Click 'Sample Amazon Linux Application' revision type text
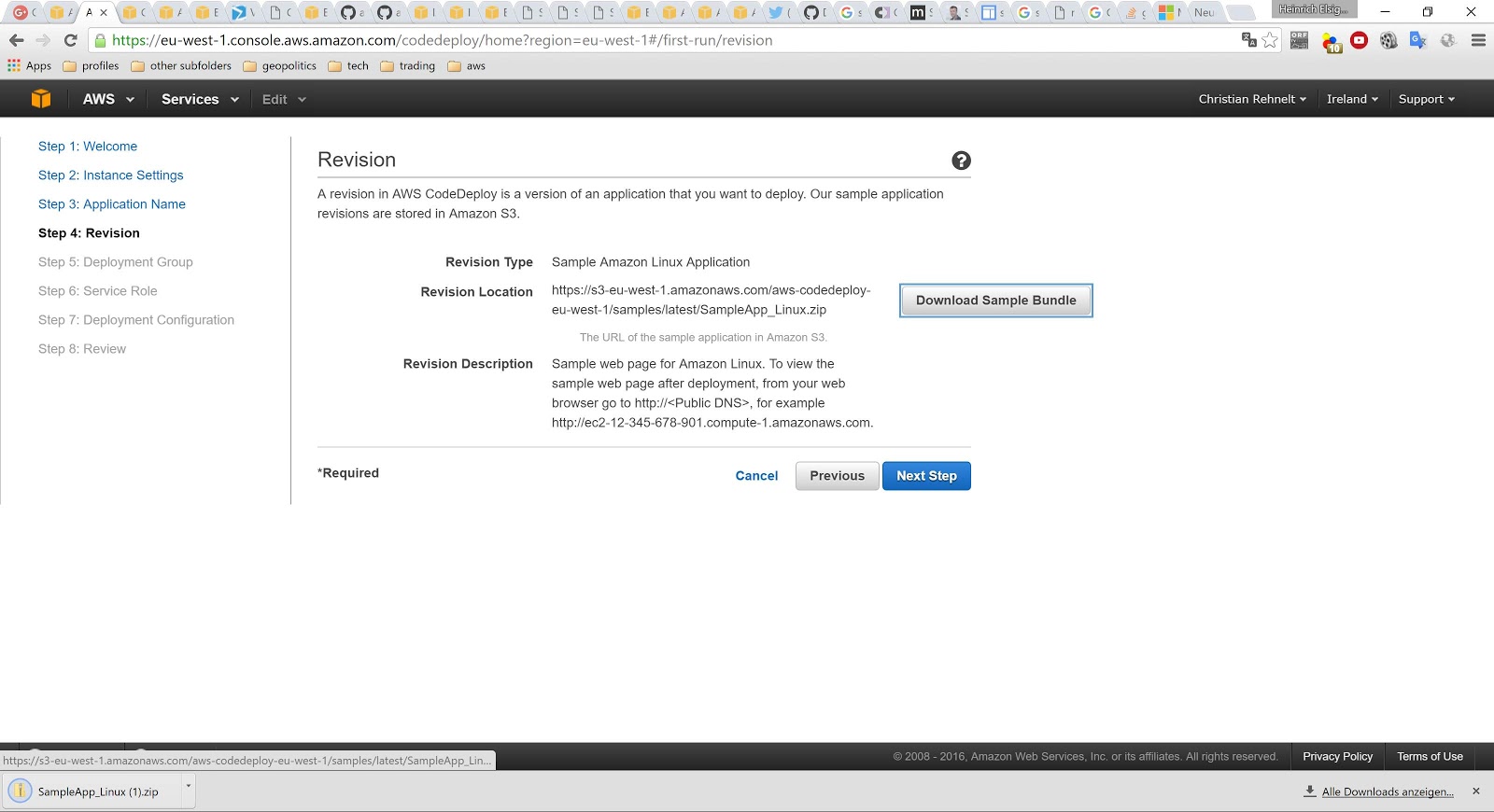The height and width of the screenshot is (812, 1494). (651, 262)
